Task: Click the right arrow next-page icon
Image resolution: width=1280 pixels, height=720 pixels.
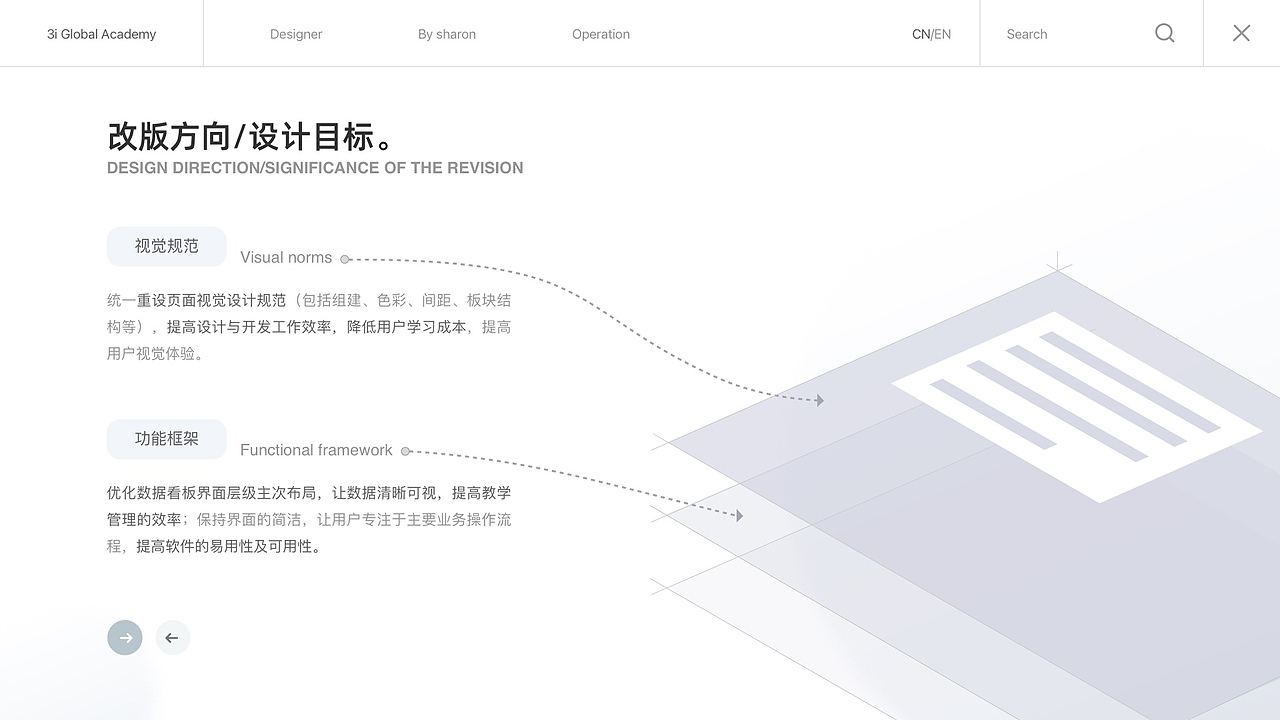Action: (124, 637)
